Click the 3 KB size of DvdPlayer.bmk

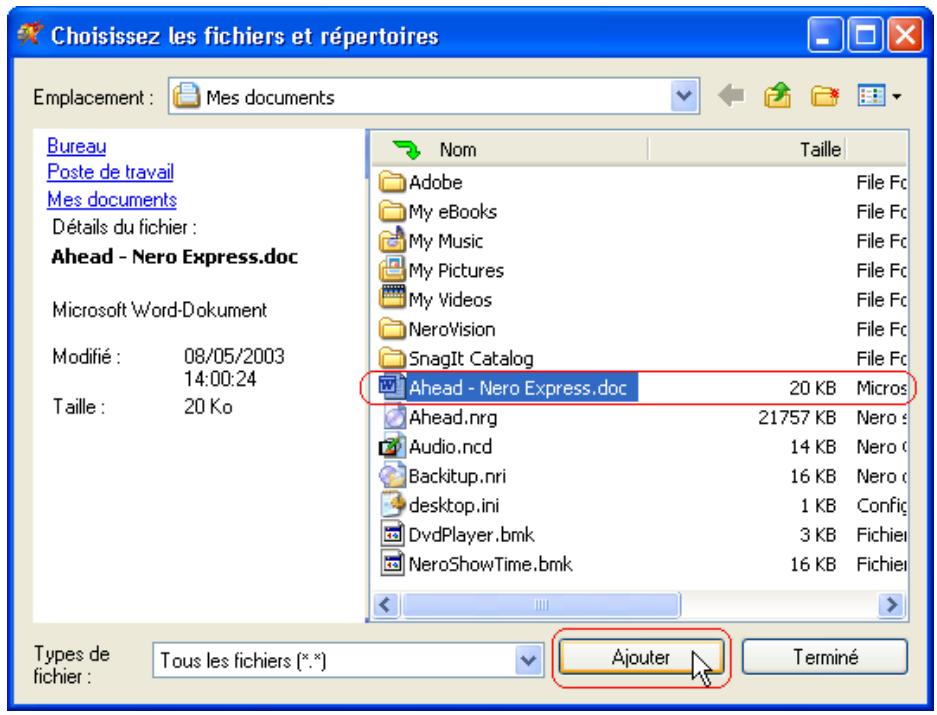tap(817, 534)
